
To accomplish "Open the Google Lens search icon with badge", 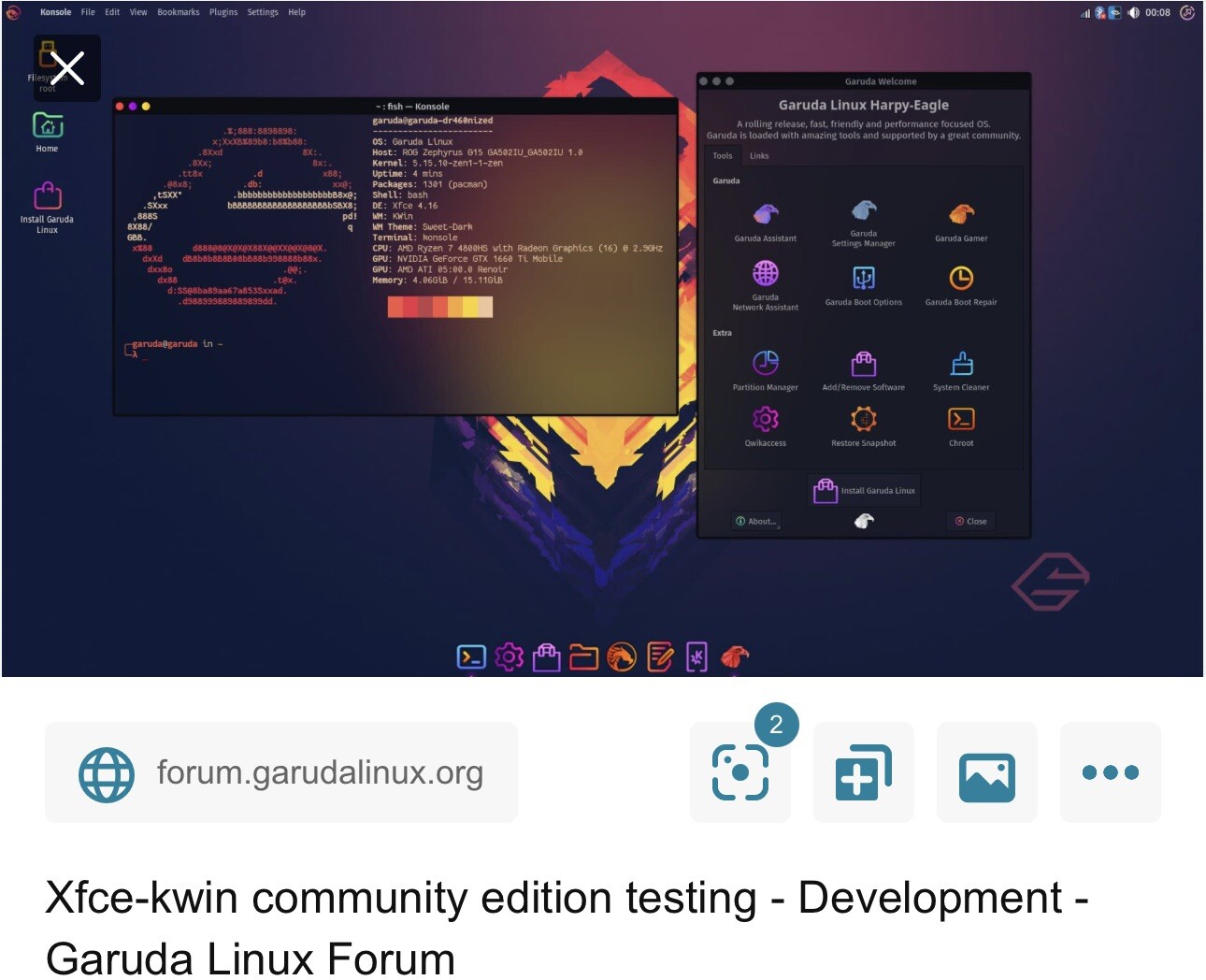I will tap(740, 772).
